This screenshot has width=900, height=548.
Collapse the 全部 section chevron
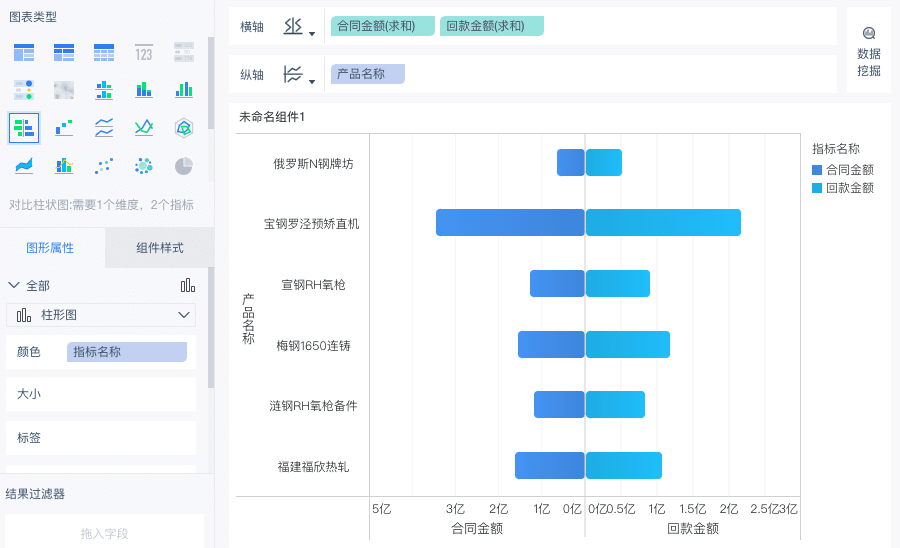13,285
